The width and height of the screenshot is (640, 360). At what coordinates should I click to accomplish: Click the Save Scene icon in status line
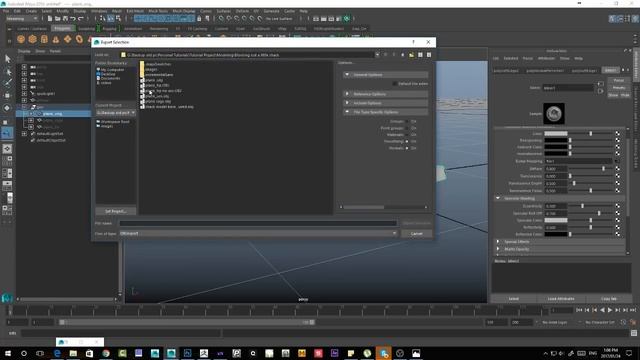(x=65, y=18)
